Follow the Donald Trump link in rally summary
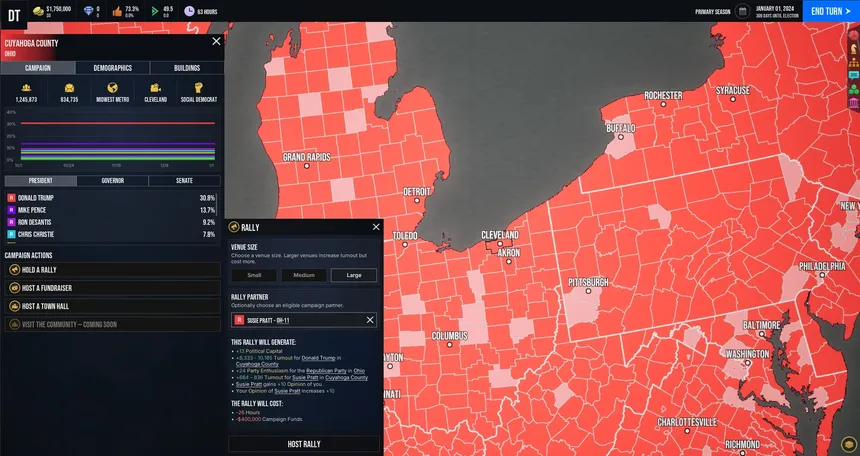This screenshot has width=860, height=456. pos(318,358)
